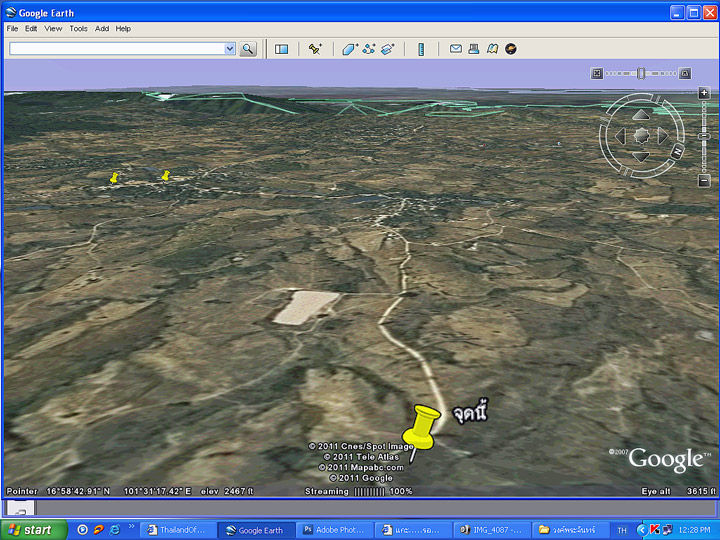
Task: Open the View menu
Action: (x=53, y=29)
